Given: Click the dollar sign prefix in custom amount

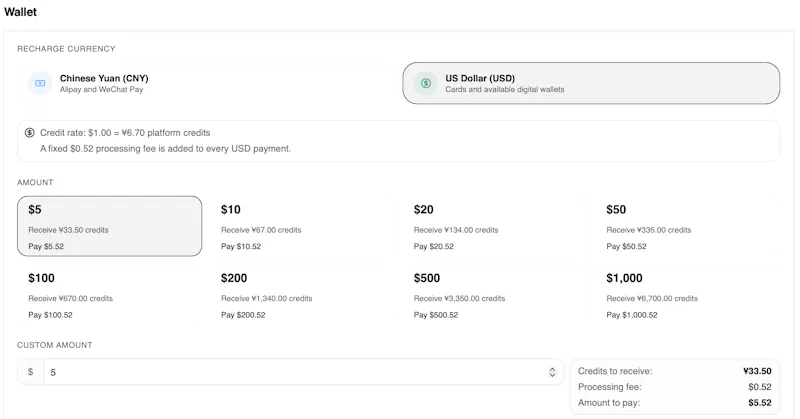Looking at the screenshot, I should click(x=31, y=372).
